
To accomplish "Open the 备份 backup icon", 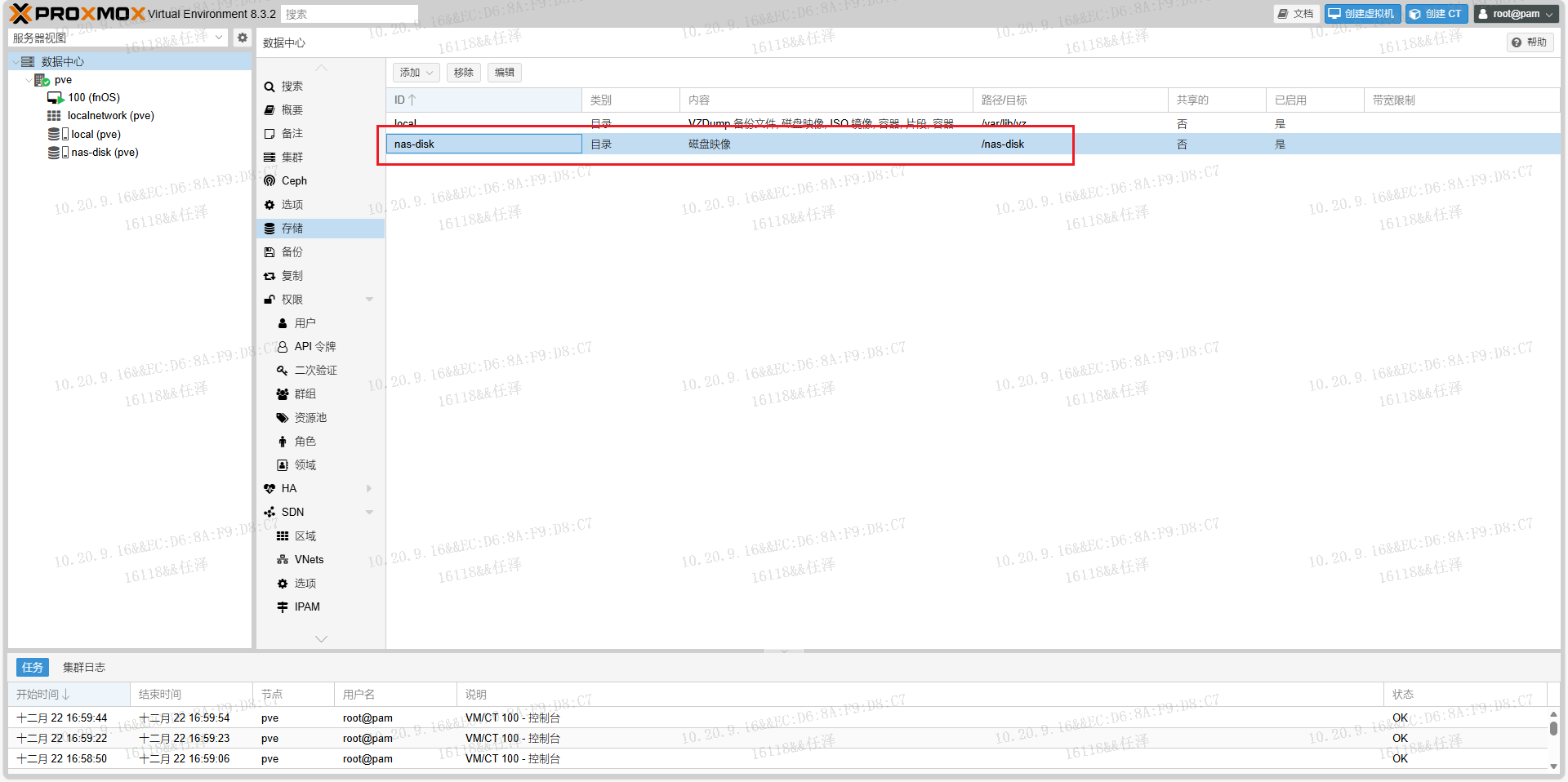I will (269, 252).
